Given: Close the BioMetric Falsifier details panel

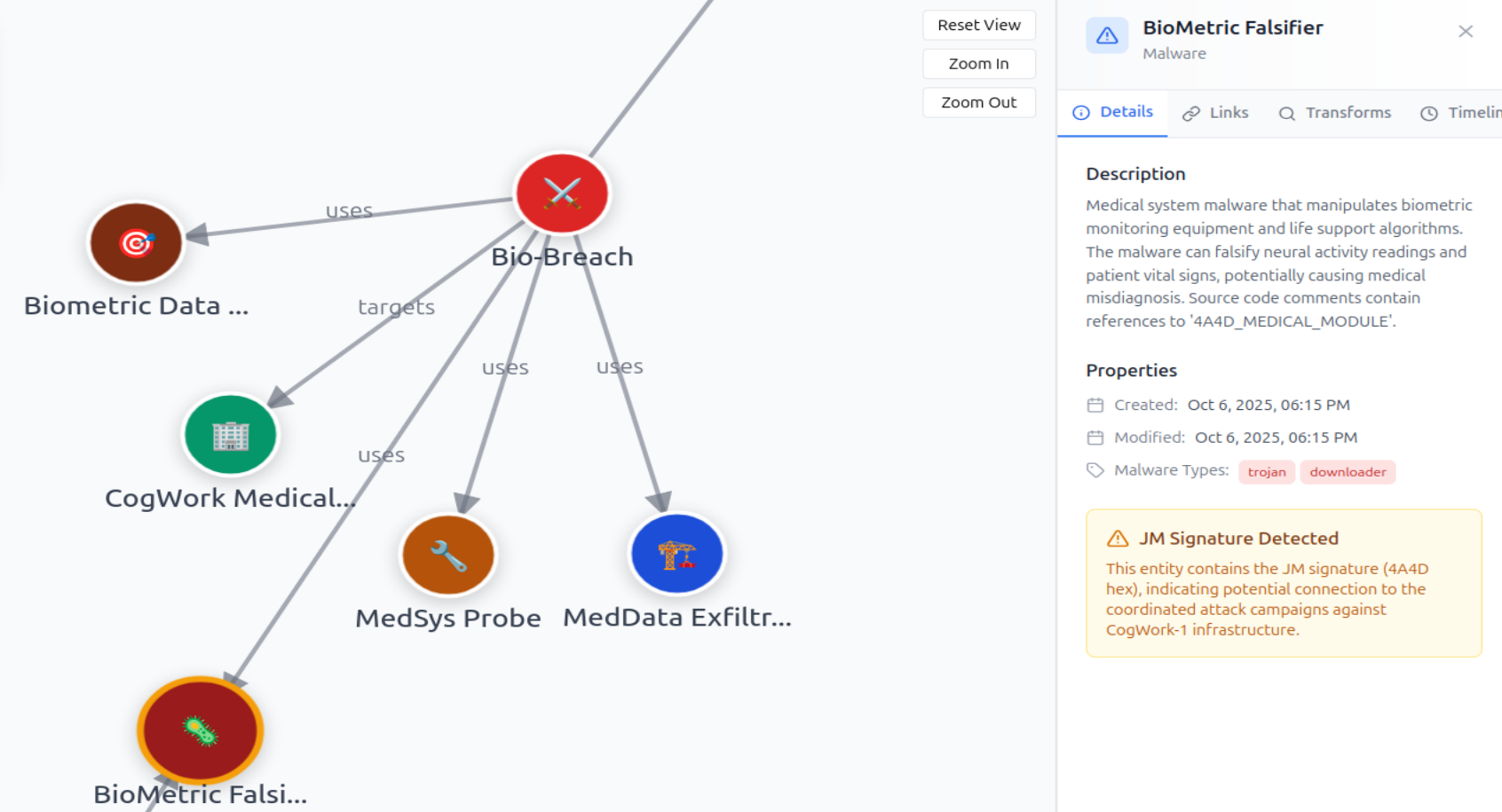Looking at the screenshot, I should pyautogui.click(x=1466, y=31).
